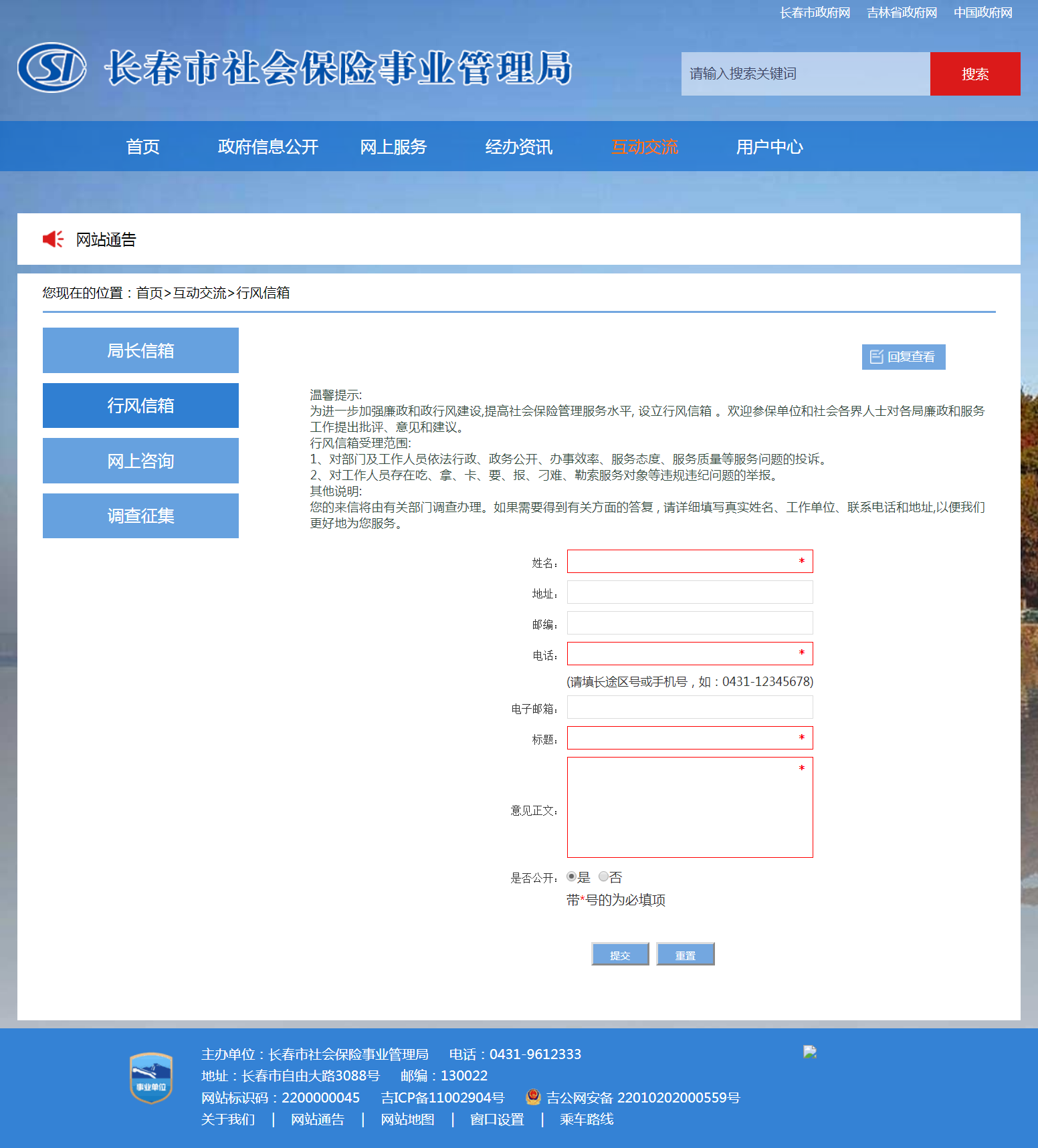Open the 网站地图 footer link
Viewport: 1038px width, 1148px height.
click(x=407, y=1119)
